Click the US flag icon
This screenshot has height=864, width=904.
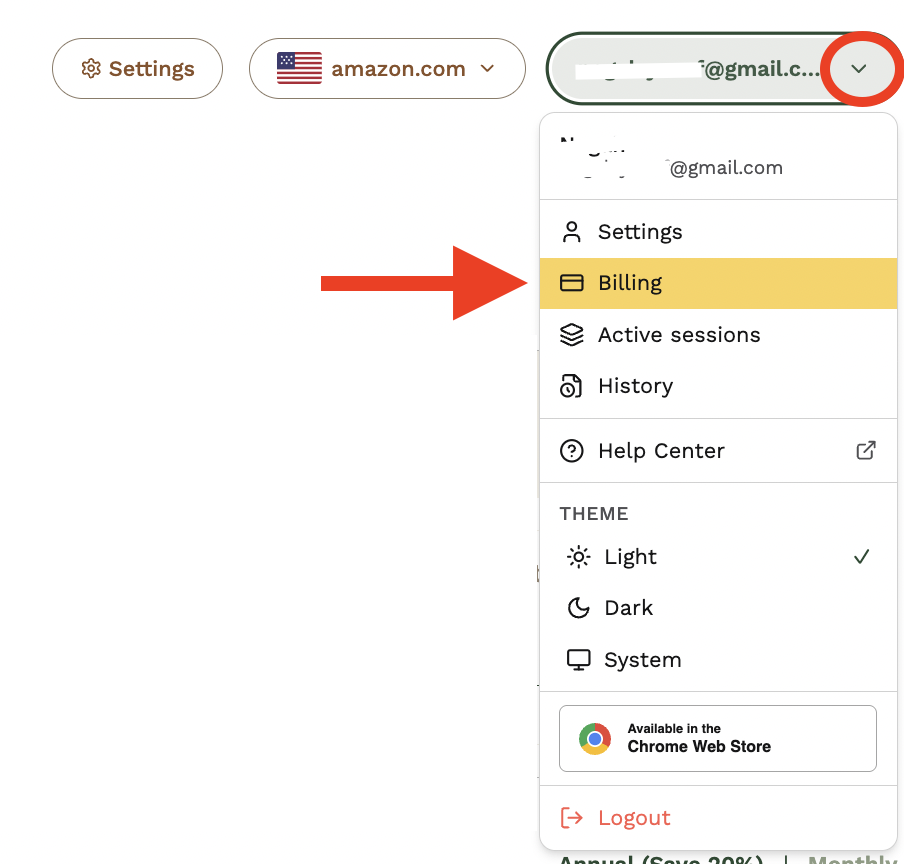(299, 68)
